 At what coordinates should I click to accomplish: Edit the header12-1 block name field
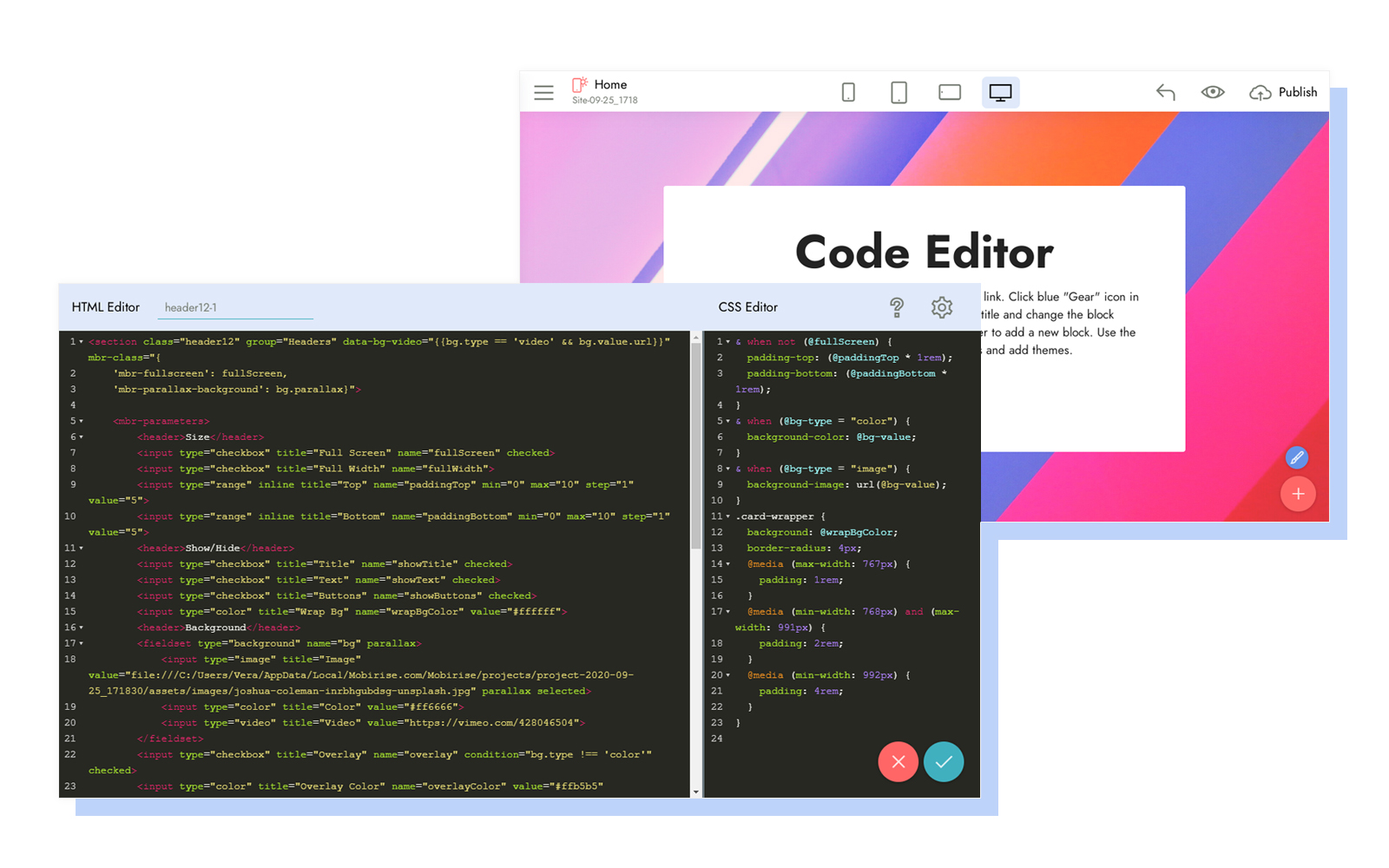pos(234,306)
